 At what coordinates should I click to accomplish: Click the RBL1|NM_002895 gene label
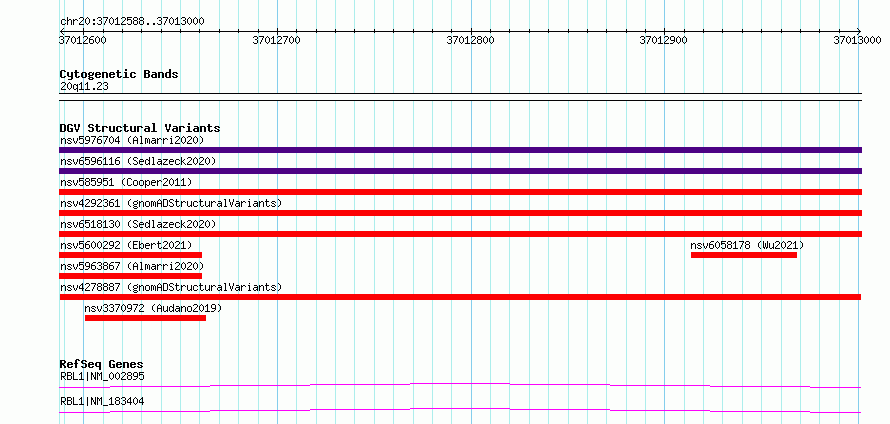tap(102, 376)
